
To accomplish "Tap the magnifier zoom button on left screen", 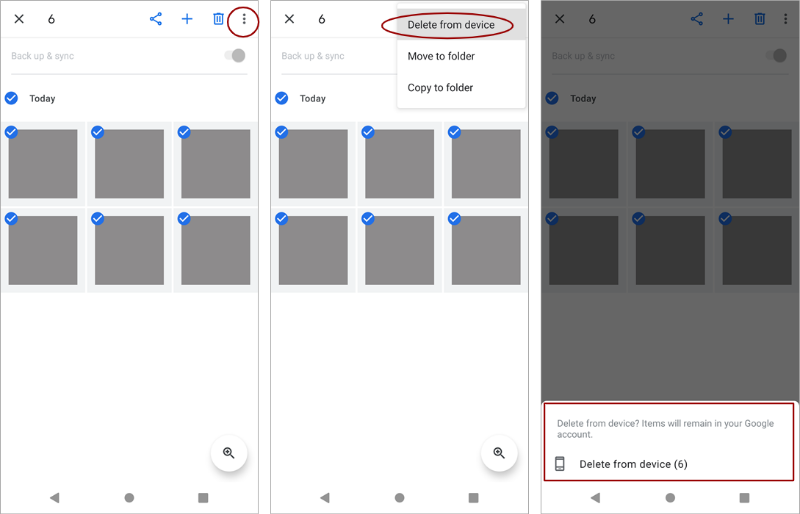I will pyautogui.click(x=229, y=453).
